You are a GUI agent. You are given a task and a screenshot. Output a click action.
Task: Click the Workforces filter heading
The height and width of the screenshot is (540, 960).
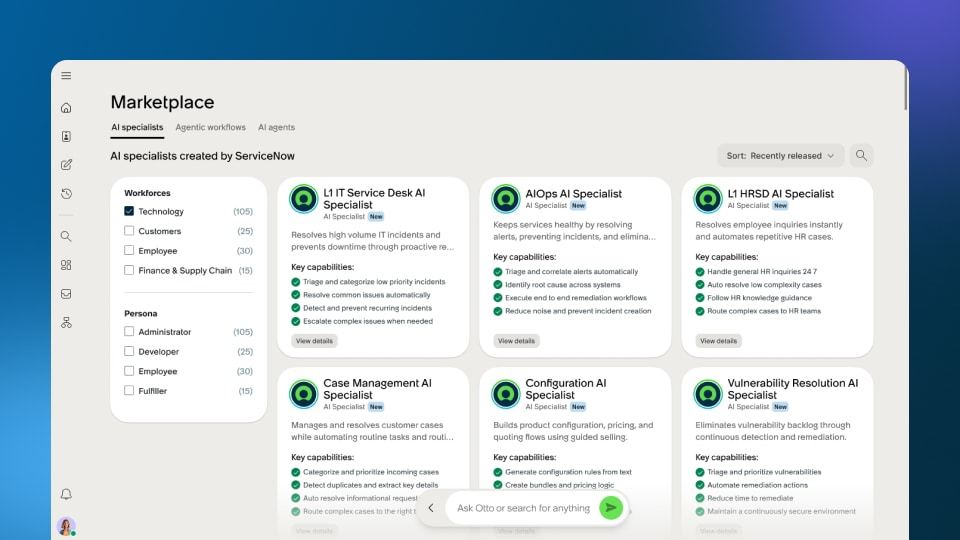pyautogui.click(x=148, y=193)
